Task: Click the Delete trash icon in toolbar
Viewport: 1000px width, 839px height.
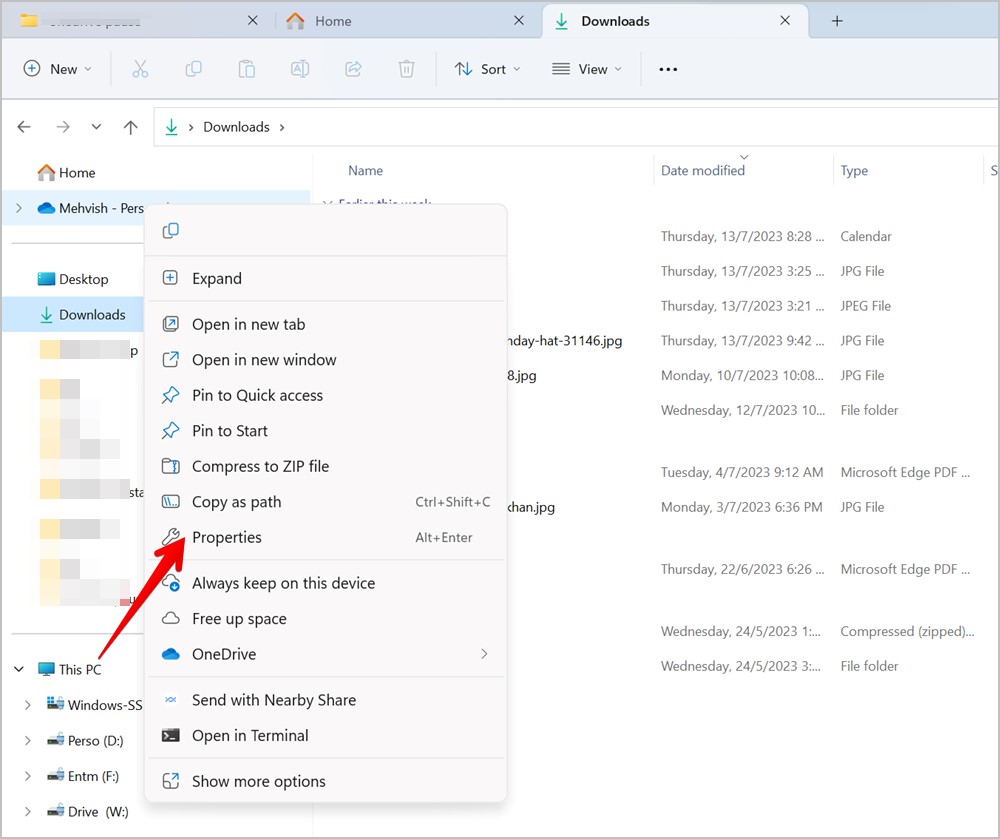Action: 406,69
